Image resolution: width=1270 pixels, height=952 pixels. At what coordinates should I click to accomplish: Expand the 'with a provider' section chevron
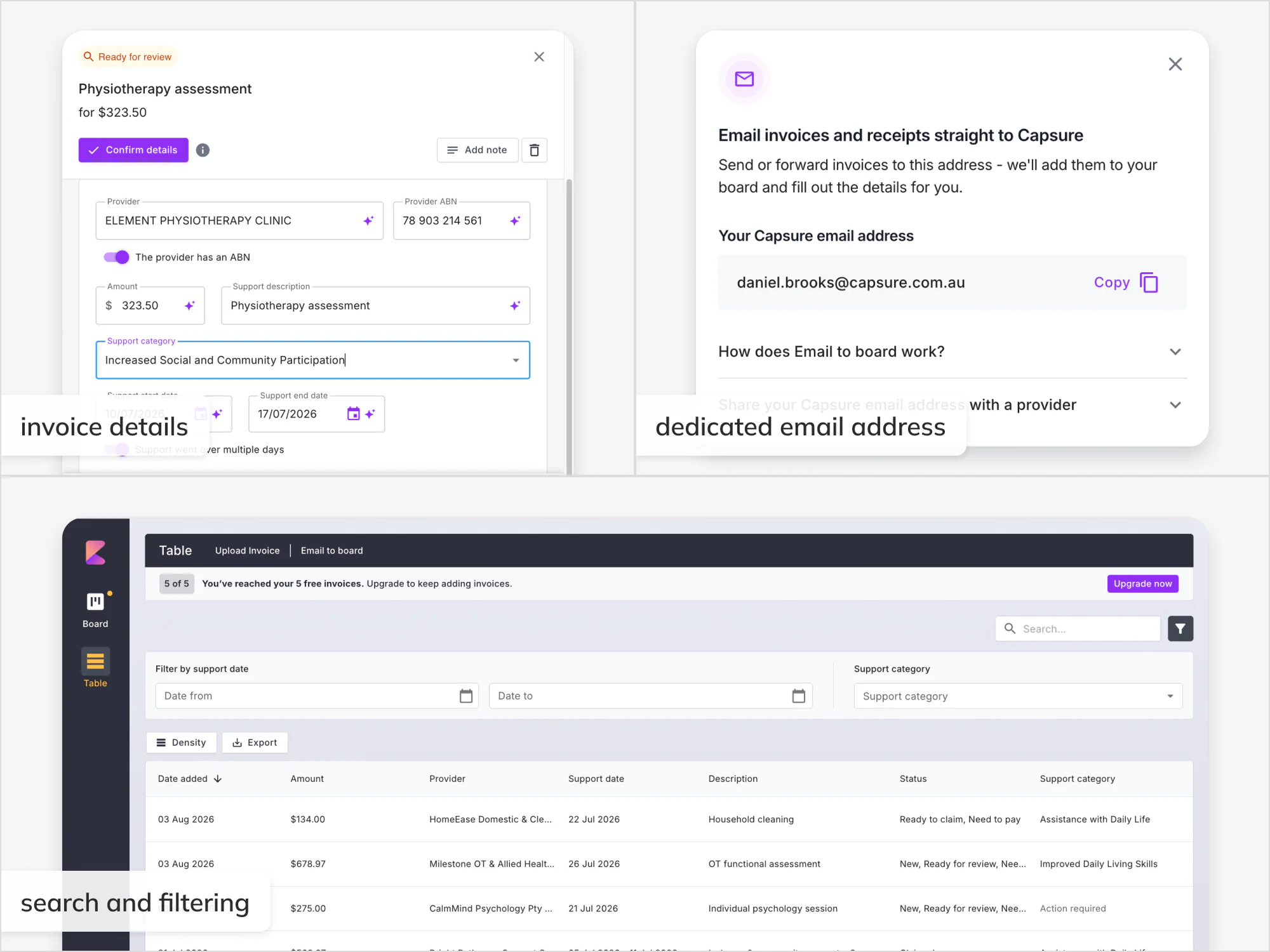[x=1175, y=405]
